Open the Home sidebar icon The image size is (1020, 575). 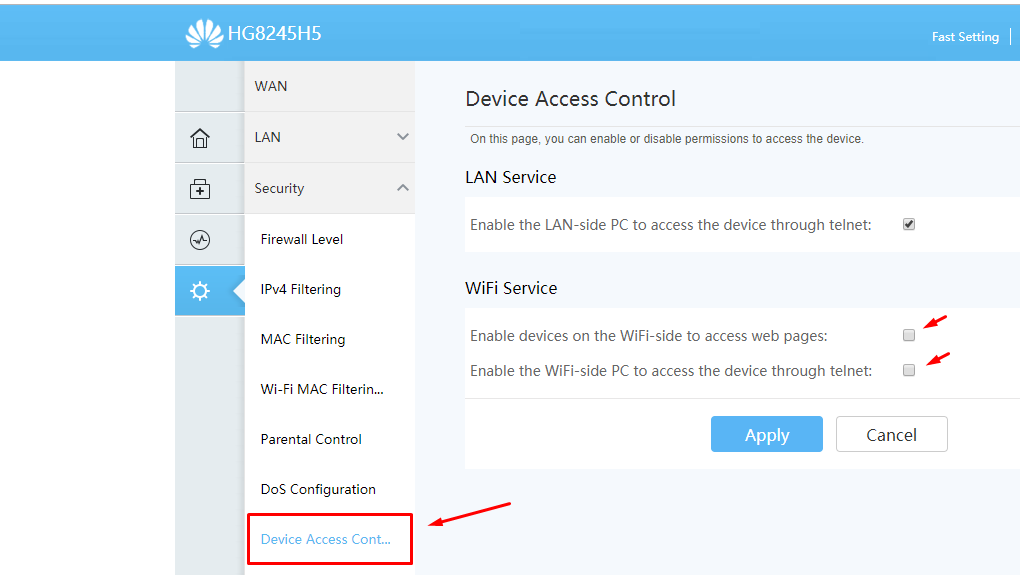pyautogui.click(x=200, y=138)
